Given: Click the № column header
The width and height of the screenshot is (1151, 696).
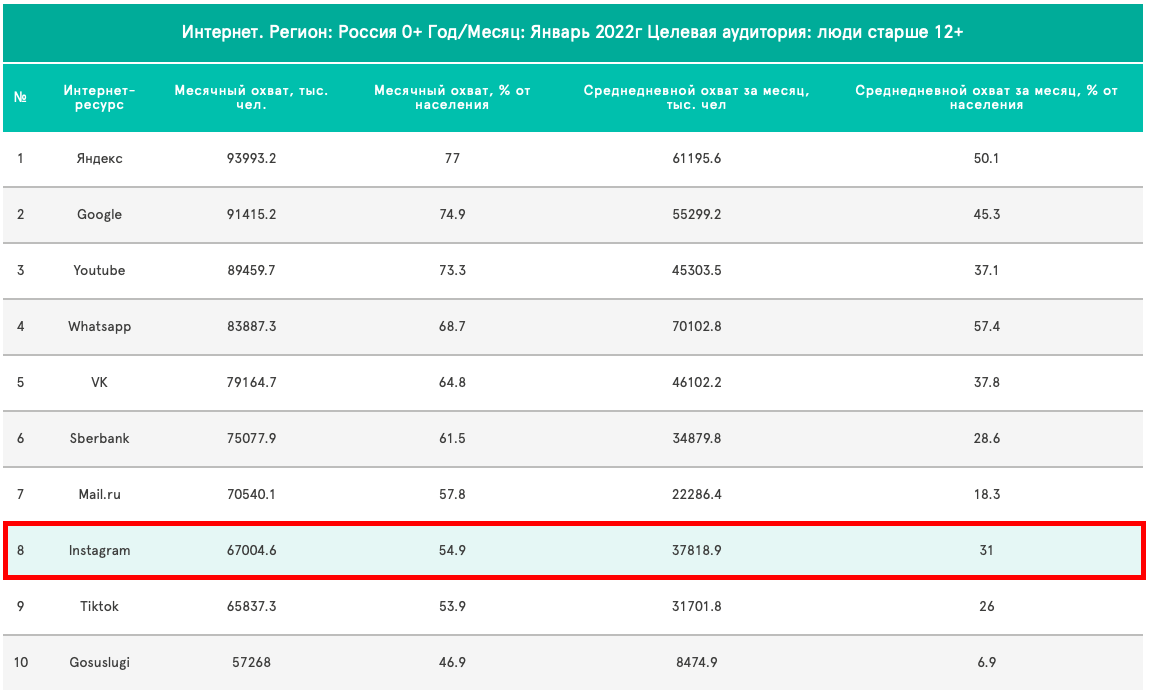Looking at the screenshot, I should pos(21,98).
